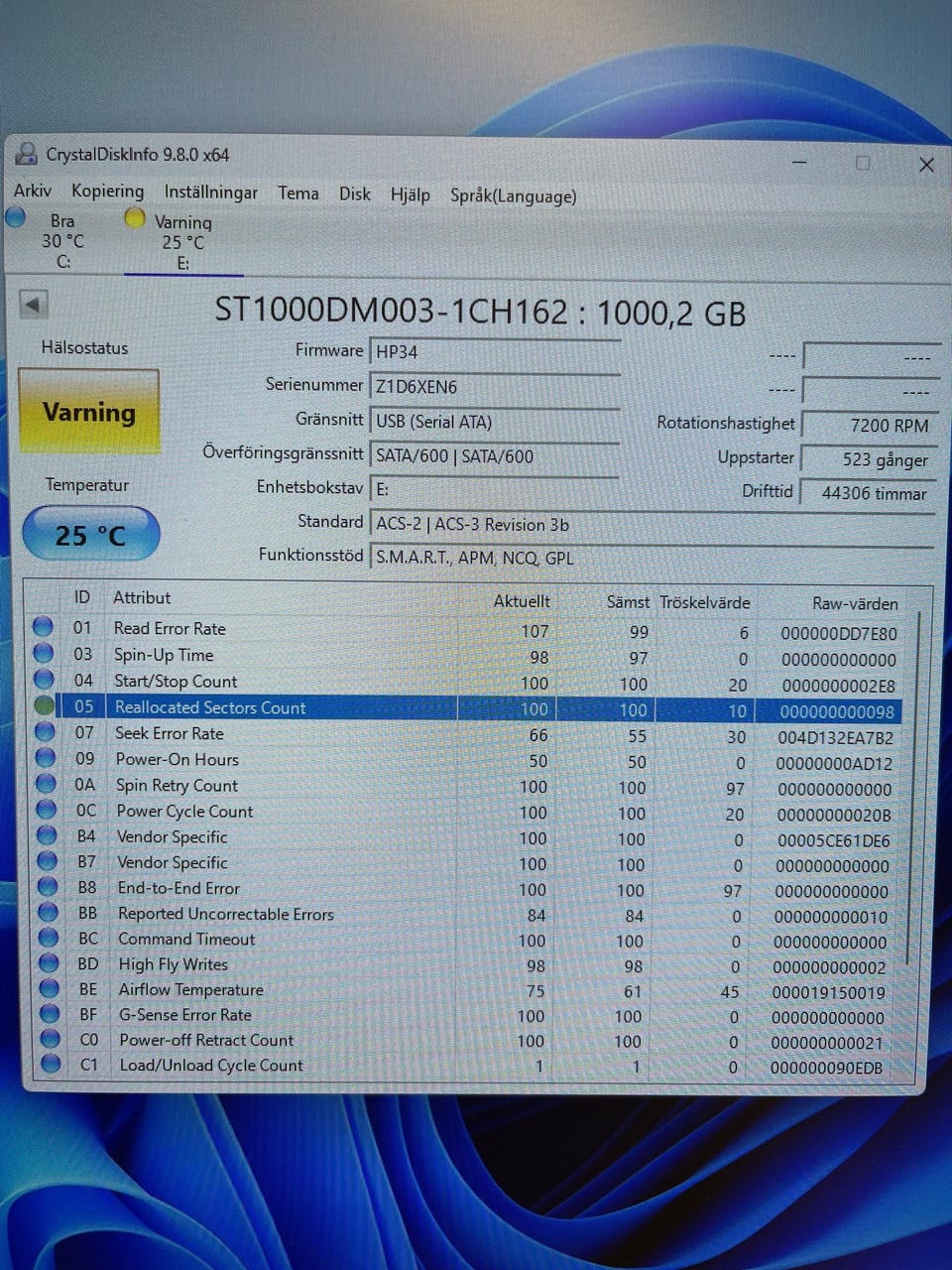
Task: Click the Firmware field HP34
Action: pyautogui.click(x=495, y=352)
